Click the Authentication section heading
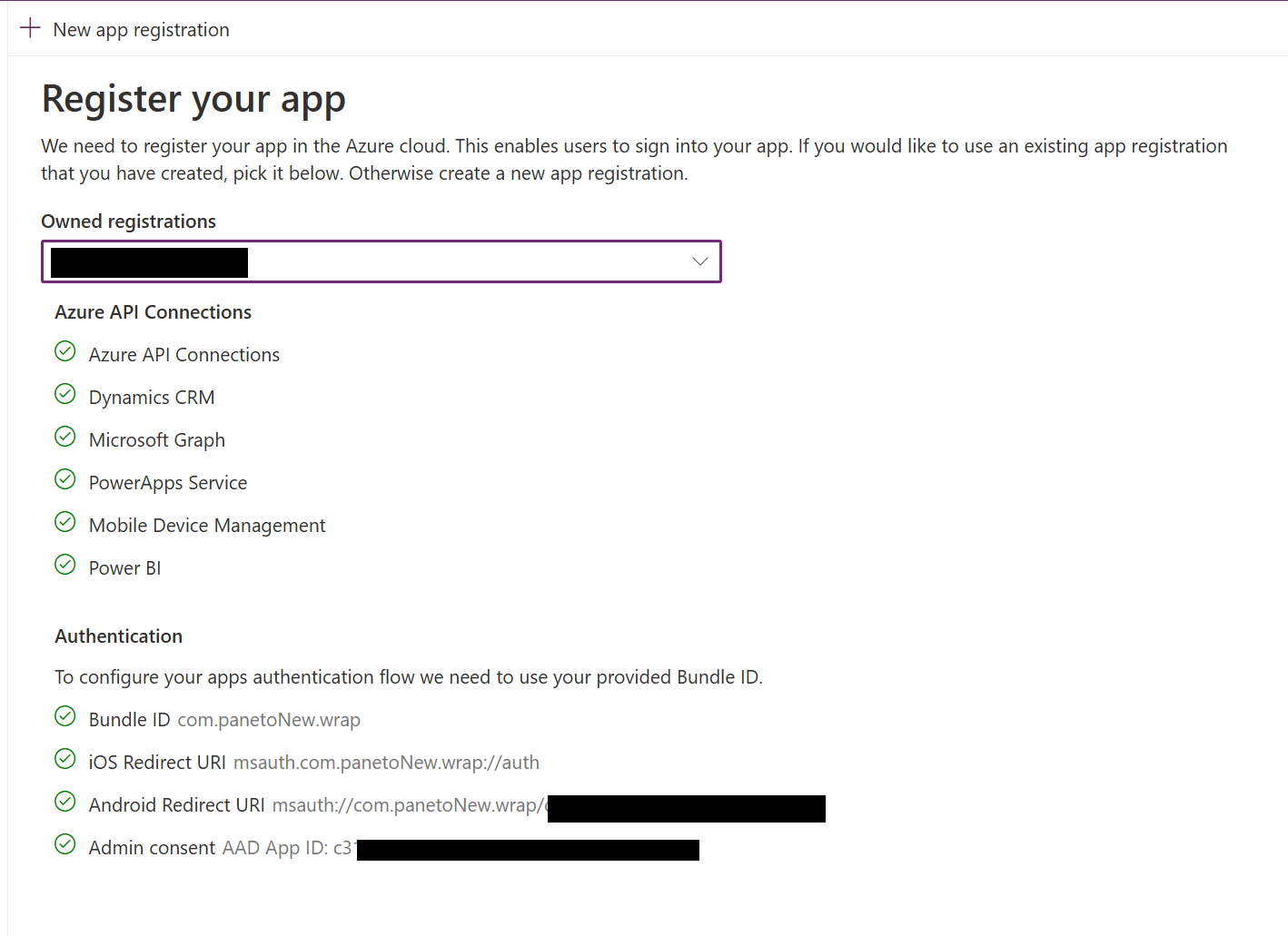Image resolution: width=1288 pixels, height=936 pixels. click(x=119, y=636)
